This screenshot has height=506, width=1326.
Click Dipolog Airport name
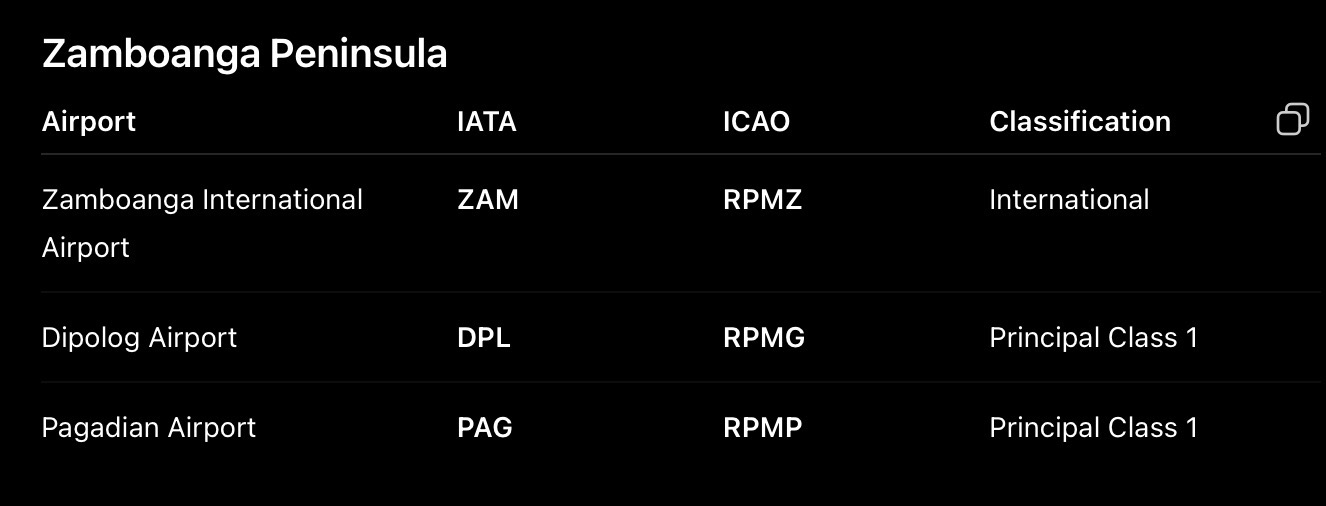140,338
